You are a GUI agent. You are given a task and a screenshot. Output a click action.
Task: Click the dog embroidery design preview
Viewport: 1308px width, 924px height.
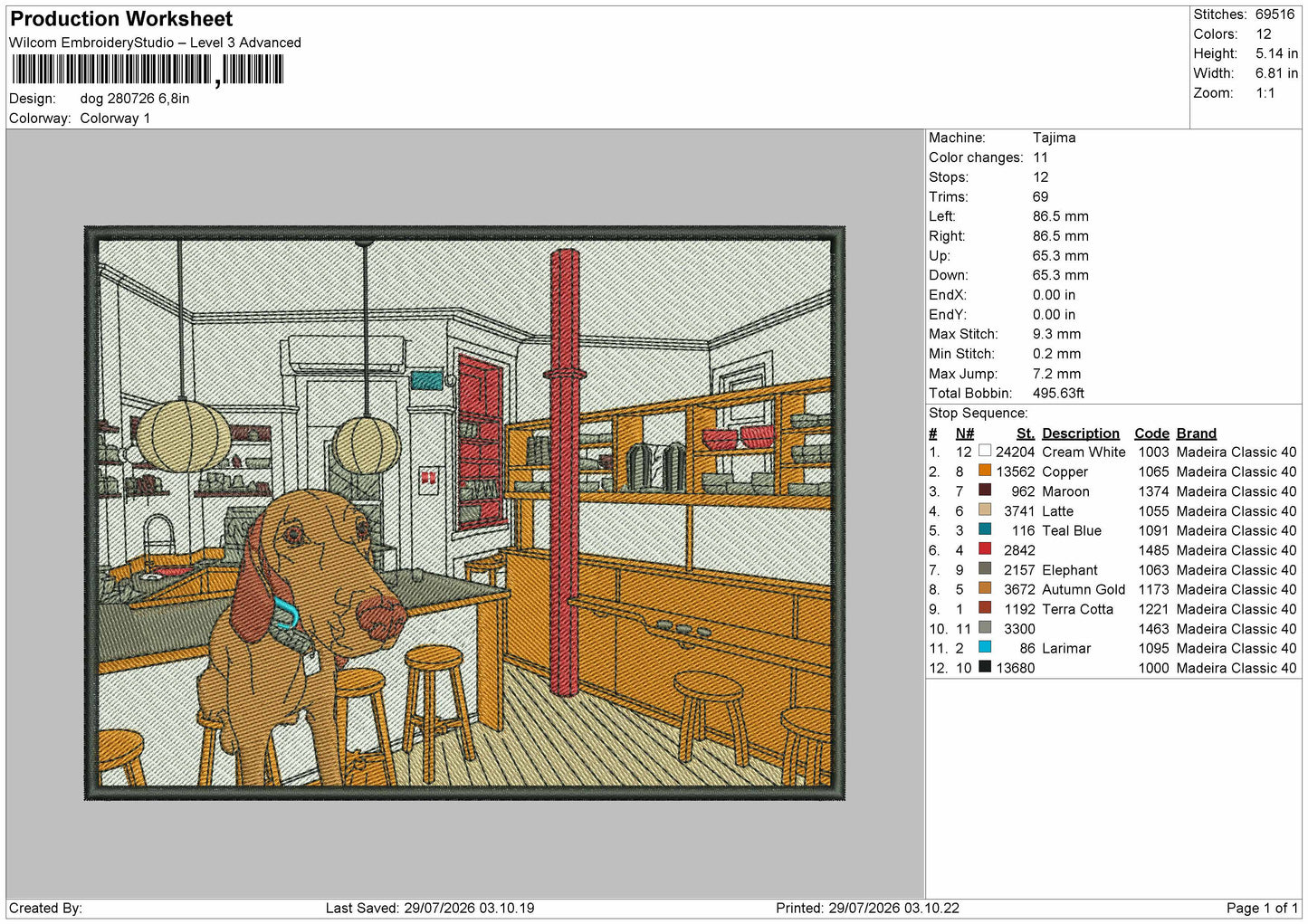tap(464, 513)
